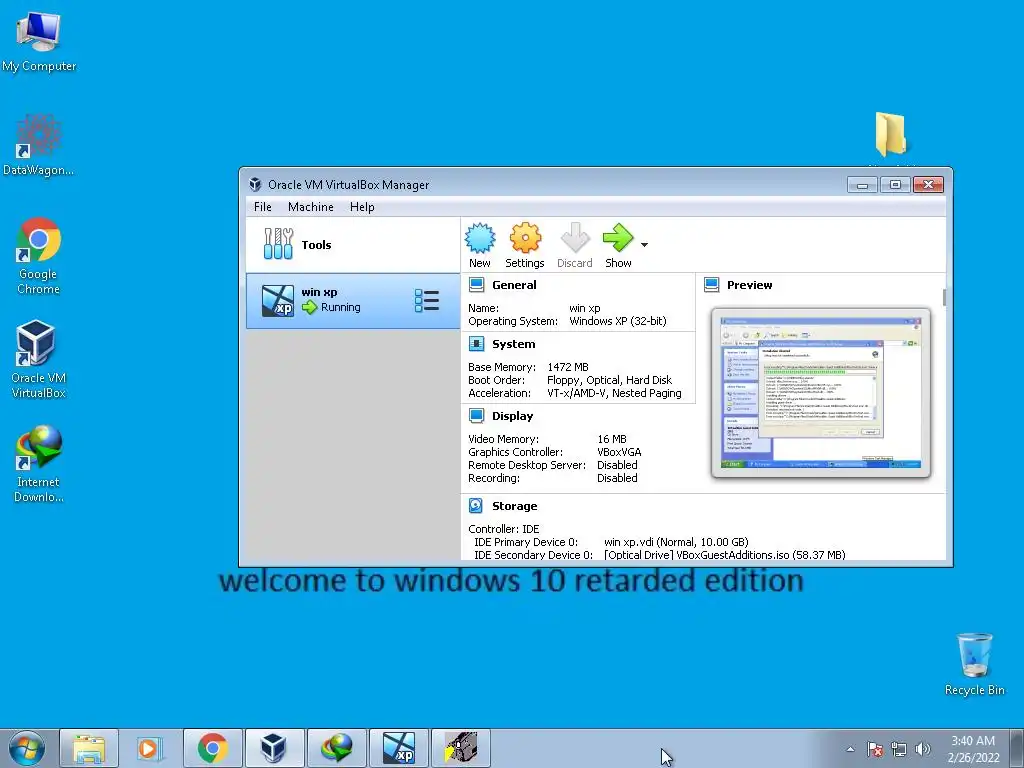1024x768 pixels.
Task: Click the Storage disk icon
Action: [x=476, y=506]
